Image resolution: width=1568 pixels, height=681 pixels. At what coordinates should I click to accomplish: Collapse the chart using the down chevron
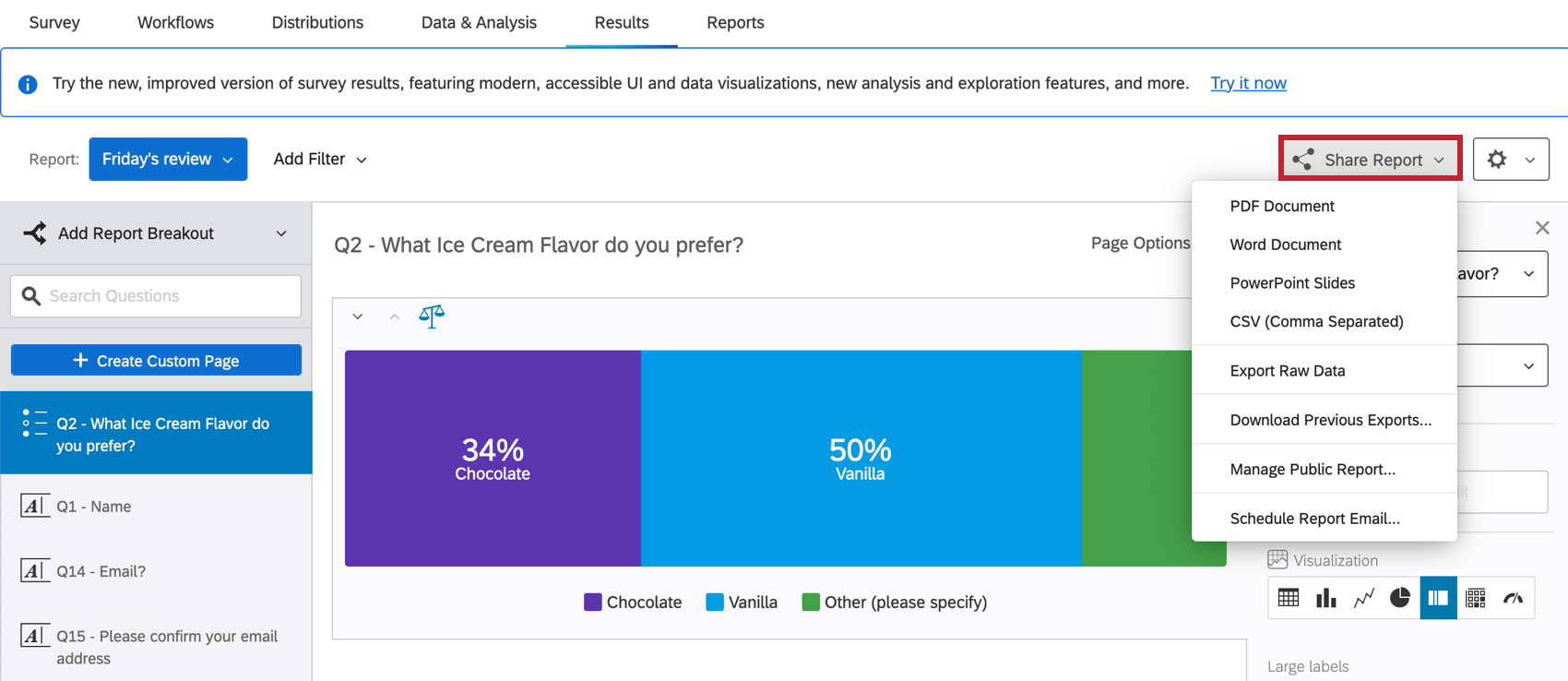point(358,316)
